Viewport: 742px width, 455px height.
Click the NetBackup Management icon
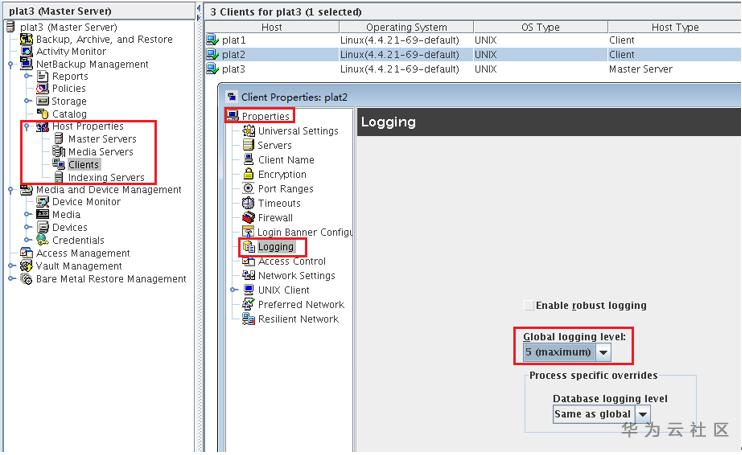(26, 64)
